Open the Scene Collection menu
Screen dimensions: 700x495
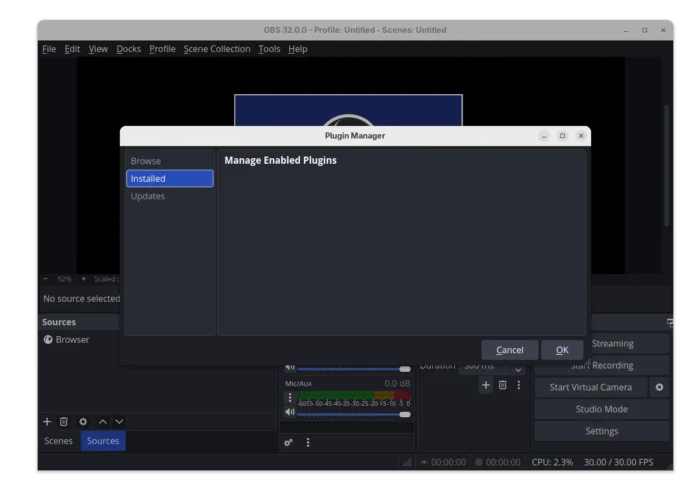pos(217,49)
